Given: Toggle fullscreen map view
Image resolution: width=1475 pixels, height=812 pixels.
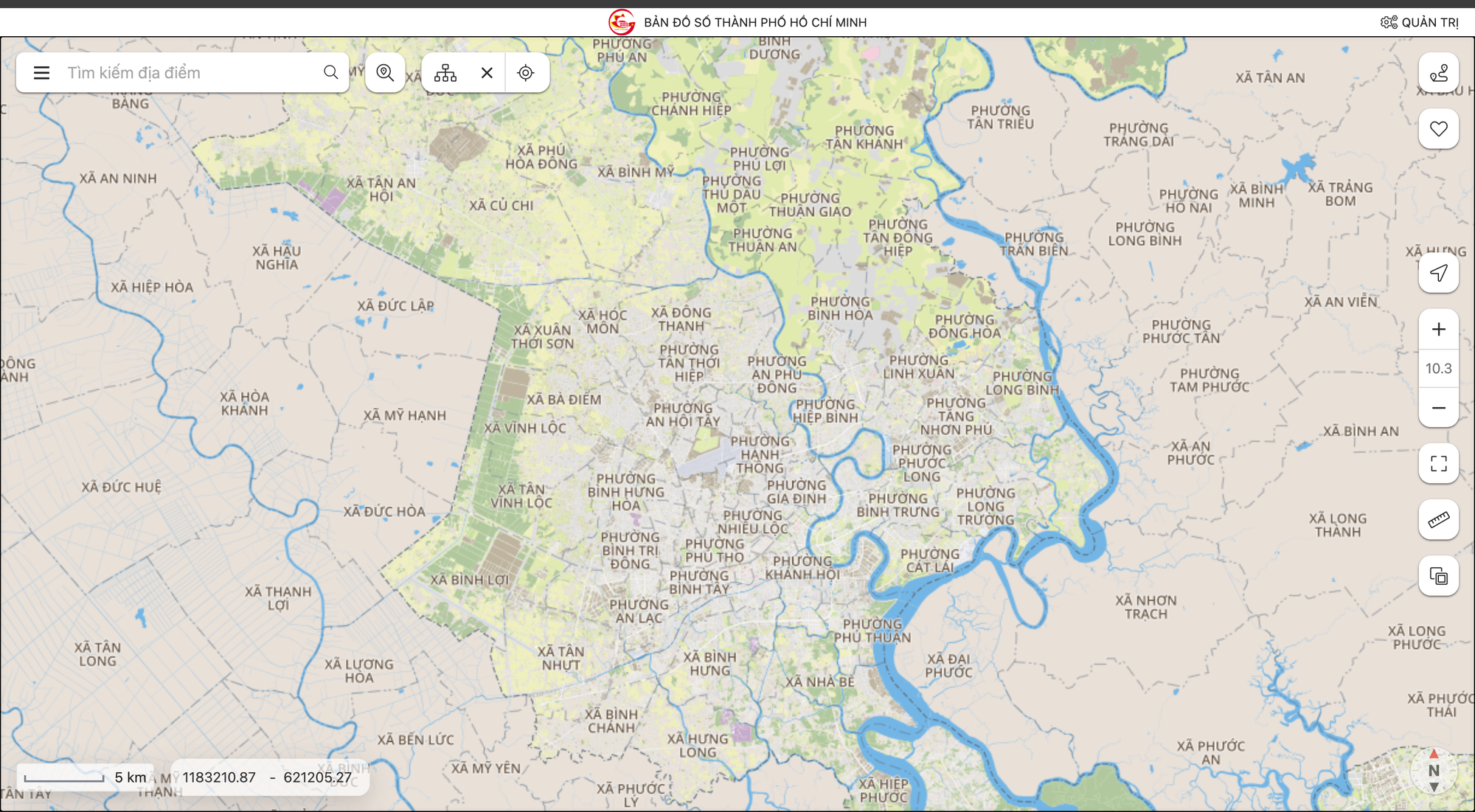Looking at the screenshot, I should pos(1438,463).
